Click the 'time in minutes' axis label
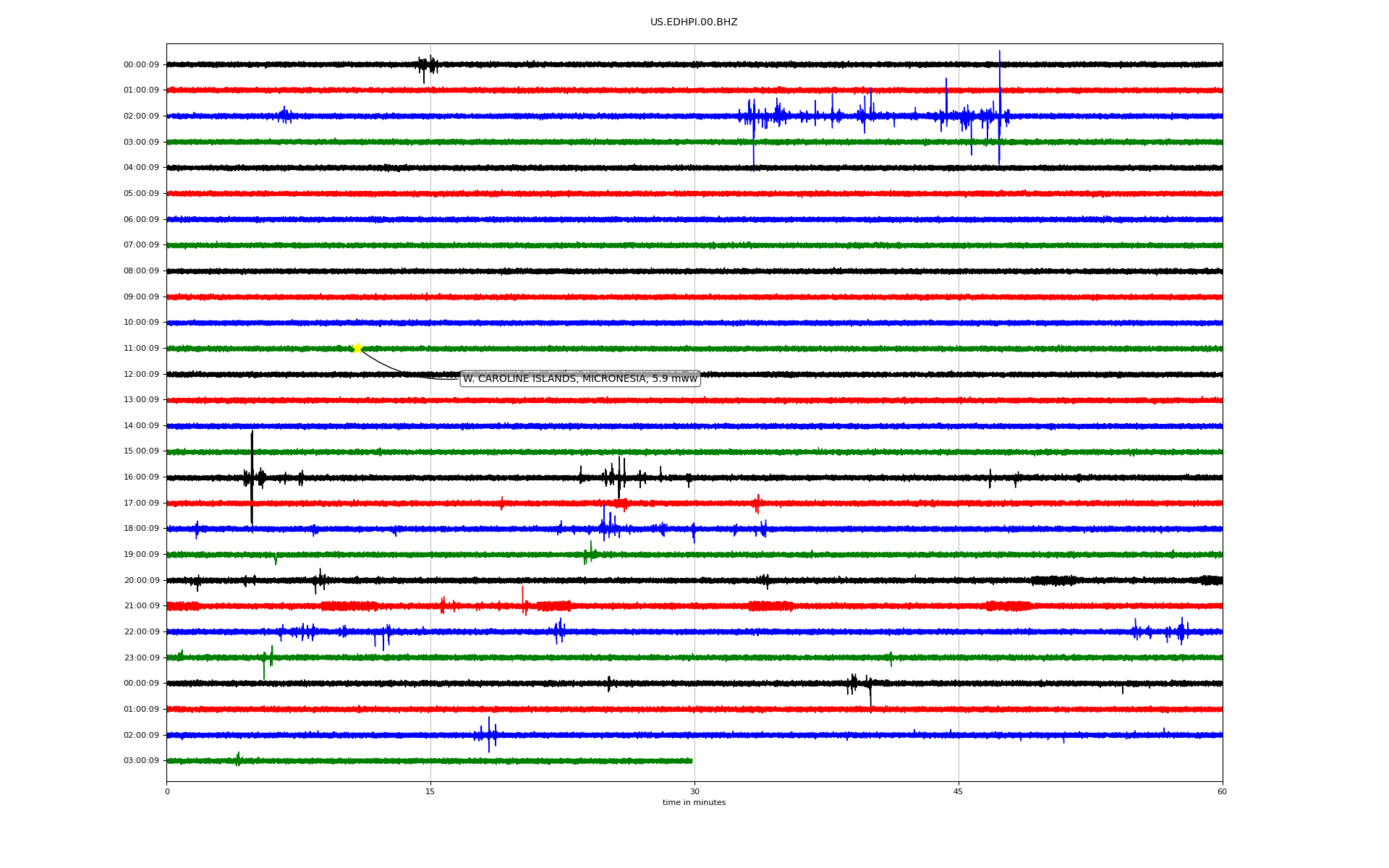The width and height of the screenshot is (1389, 868). (693, 802)
